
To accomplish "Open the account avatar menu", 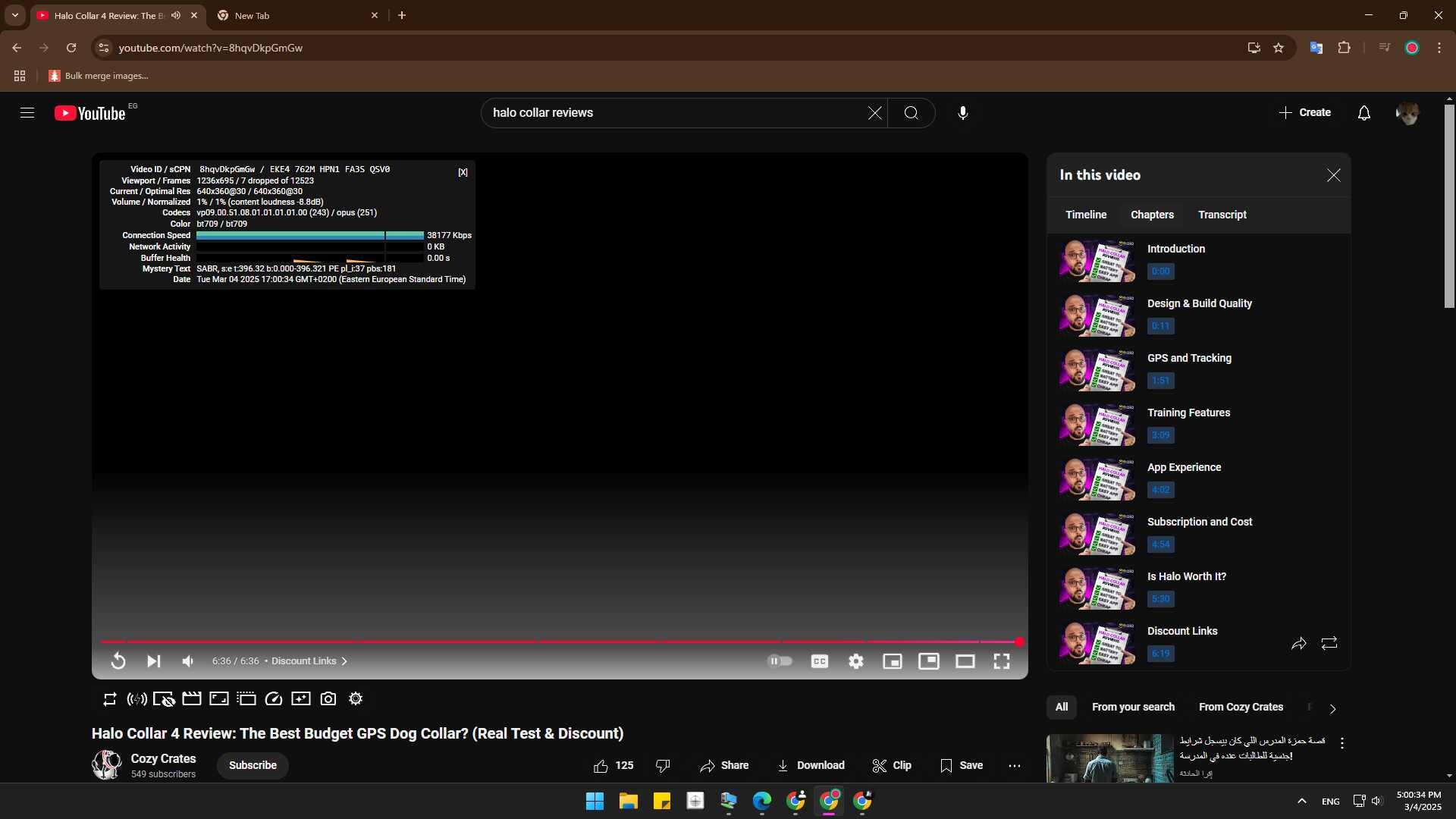I will coord(1407,113).
